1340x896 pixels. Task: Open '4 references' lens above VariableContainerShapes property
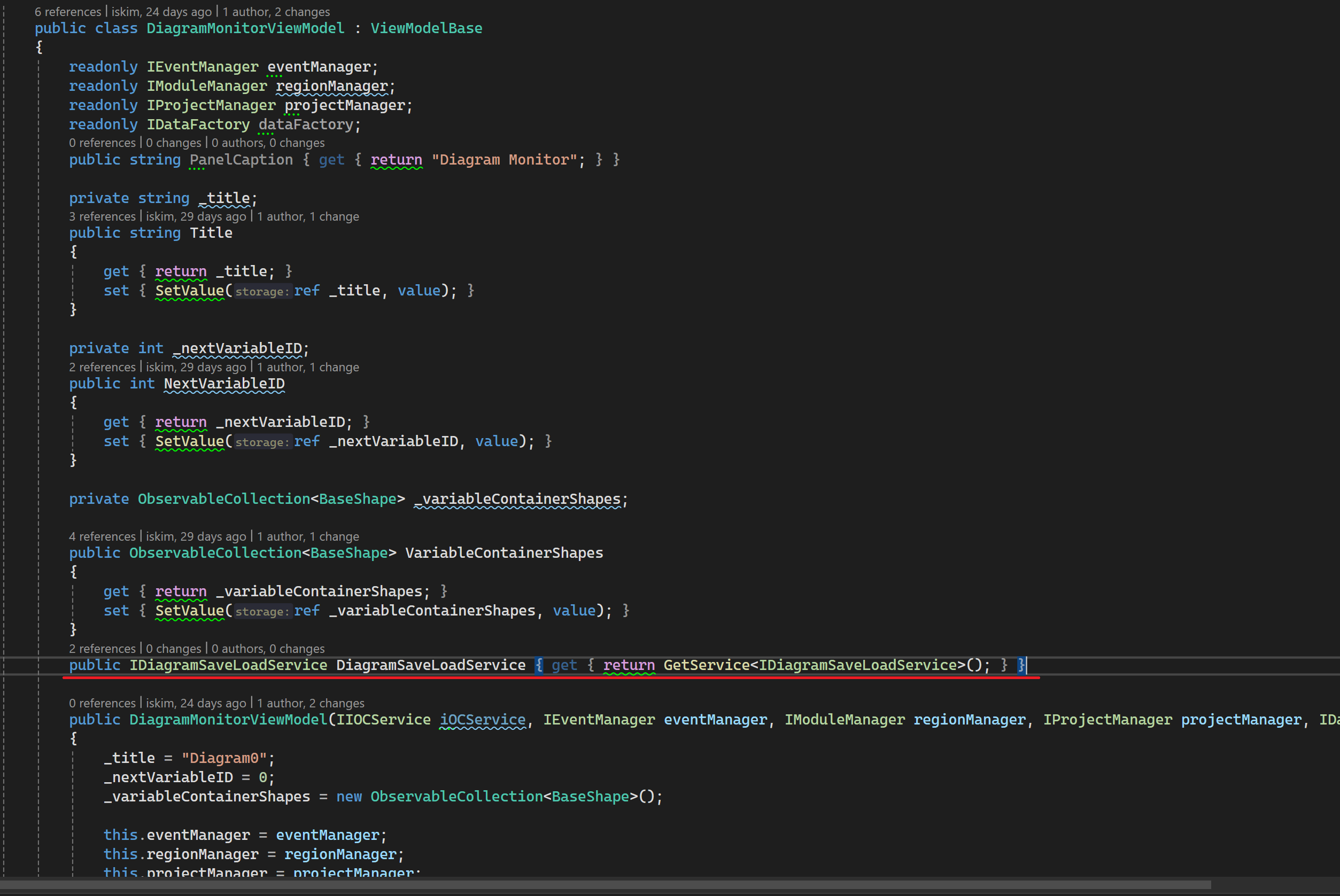[x=102, y=536]
